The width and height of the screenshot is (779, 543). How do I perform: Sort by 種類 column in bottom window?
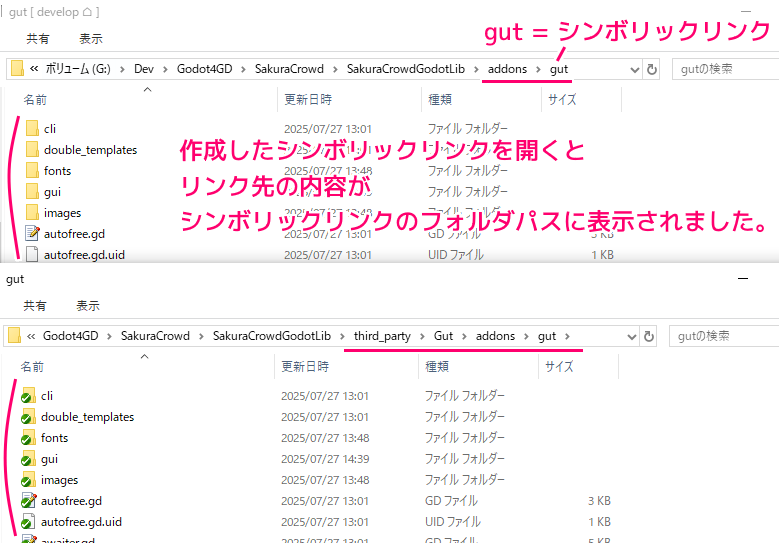pyautogui.click(x=437, y=366)
